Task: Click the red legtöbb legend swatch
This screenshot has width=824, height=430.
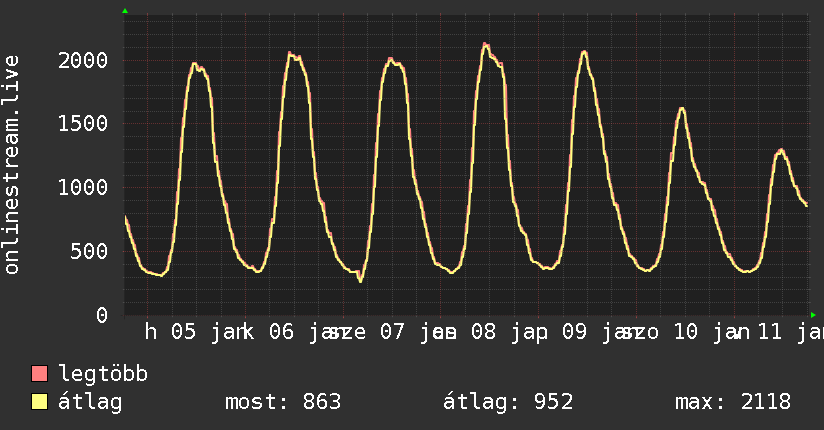Action: (x=40, y=374)
